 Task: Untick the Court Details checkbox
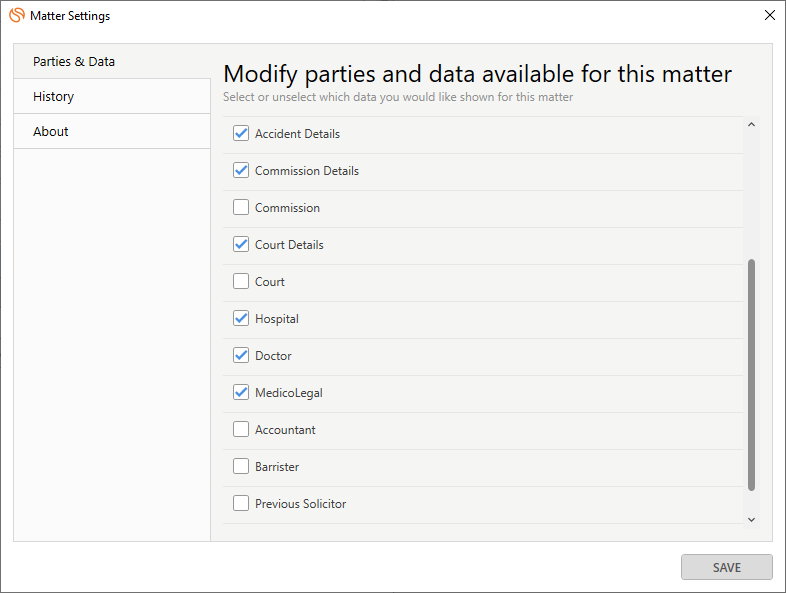241,244
